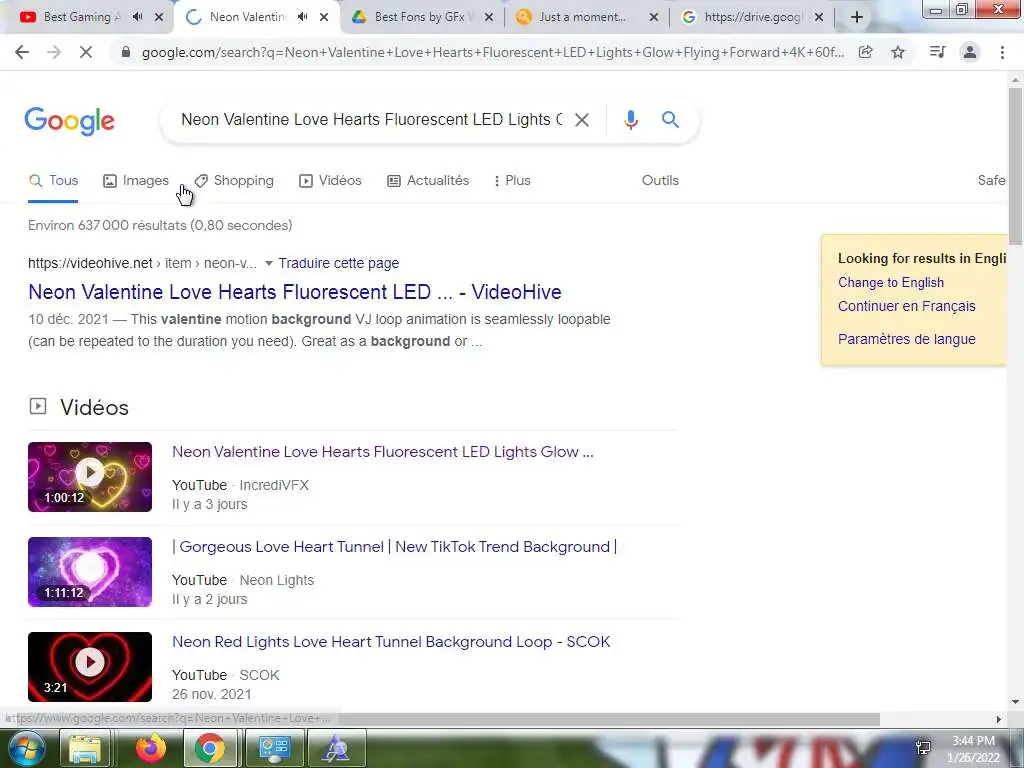The height and width of the screenshot is (768, 1024).
Task: Close the Best Fons by GFx tab
Action: (488, 18)
